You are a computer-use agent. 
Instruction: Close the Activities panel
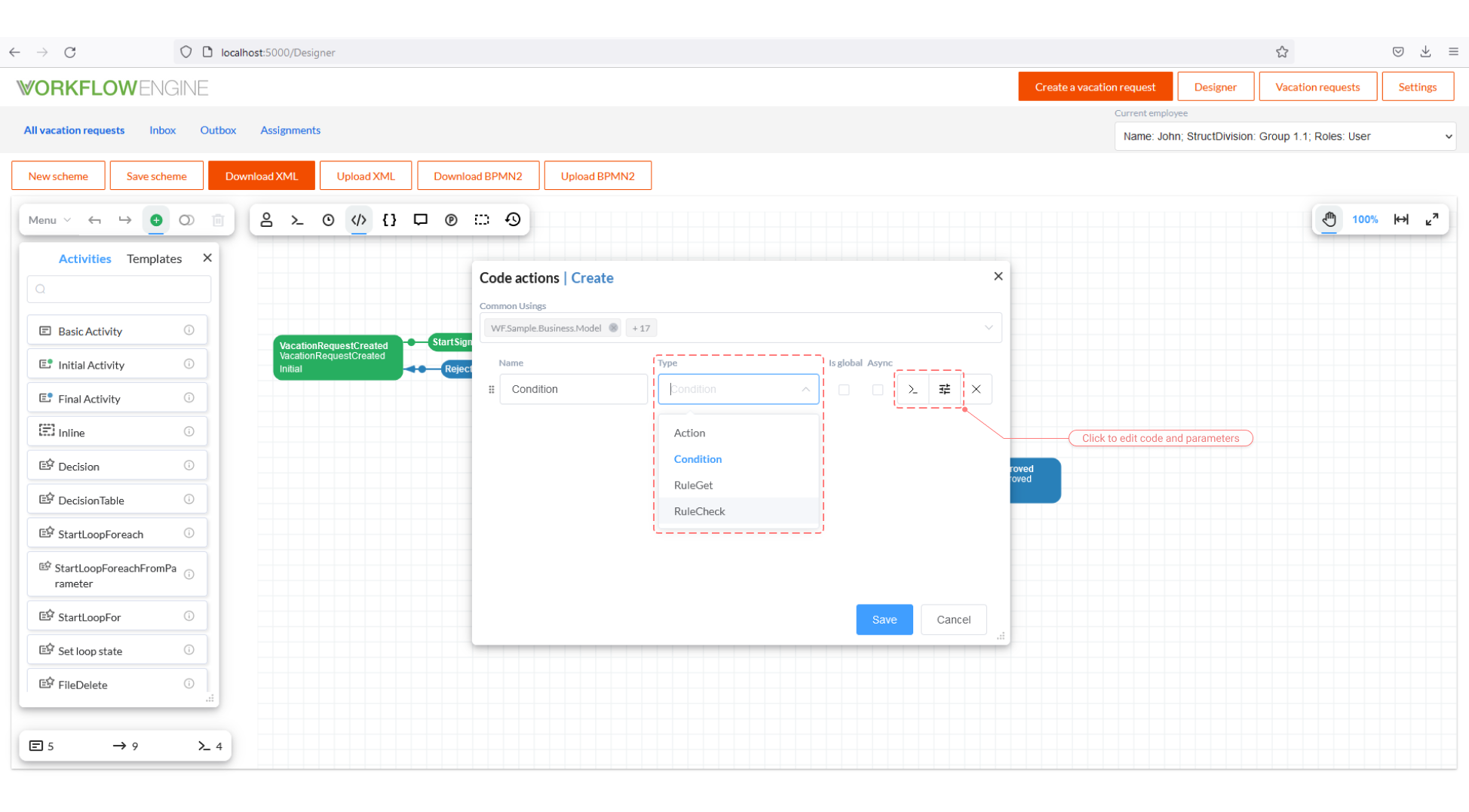click(207, 258)
